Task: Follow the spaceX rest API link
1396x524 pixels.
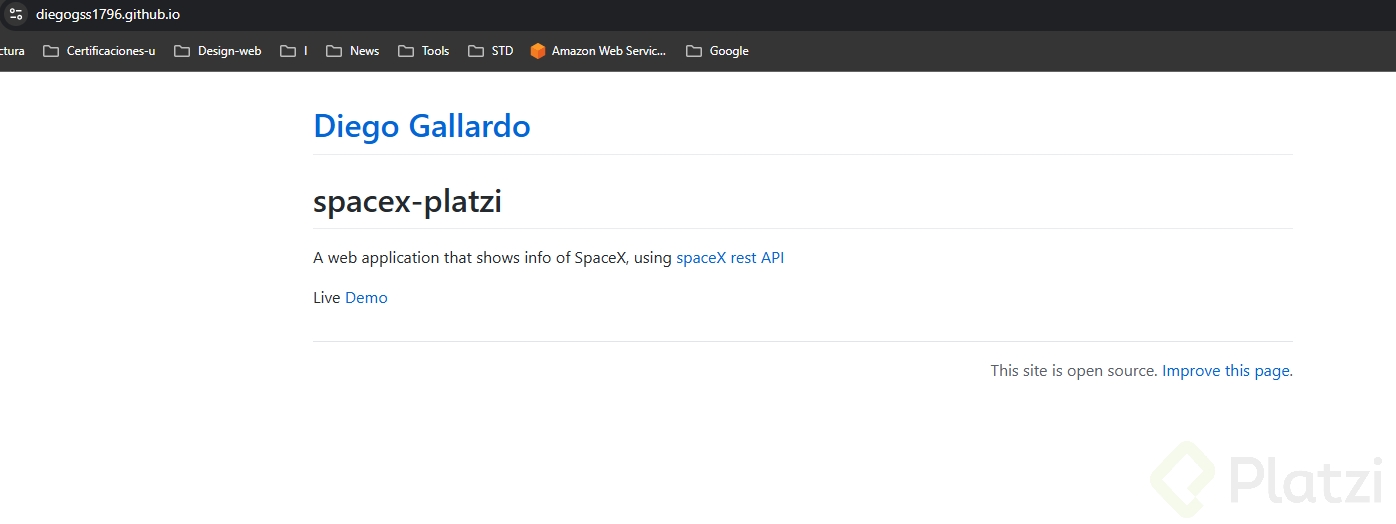Action: click(x=730, y=258)
